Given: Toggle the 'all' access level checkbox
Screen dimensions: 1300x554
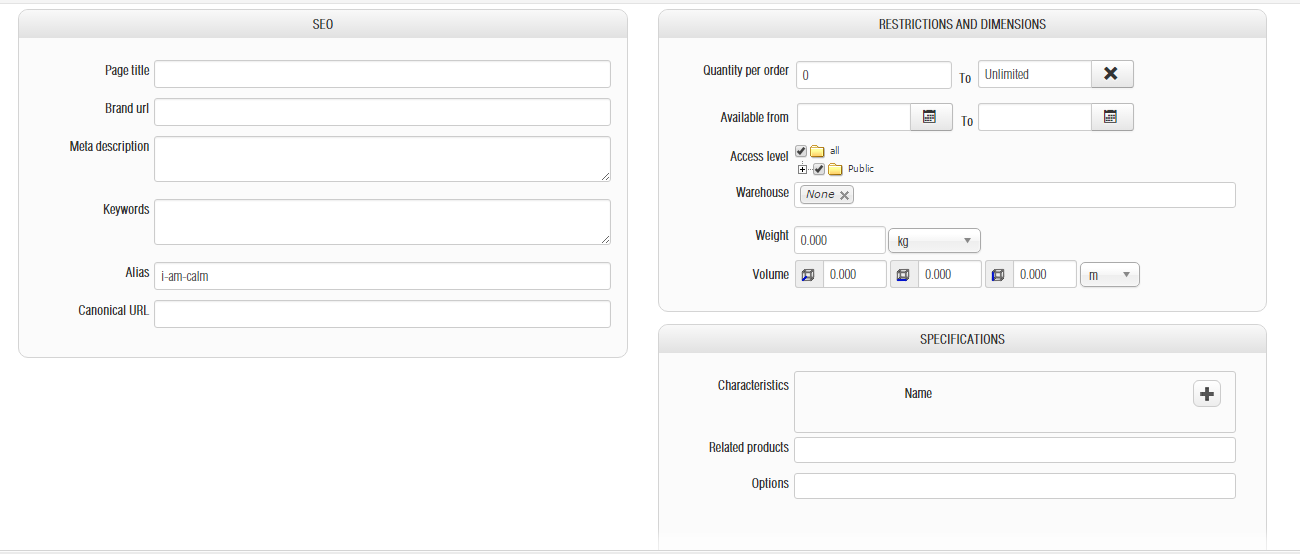Looking at the screenshot, I should [x=801, y=151].
